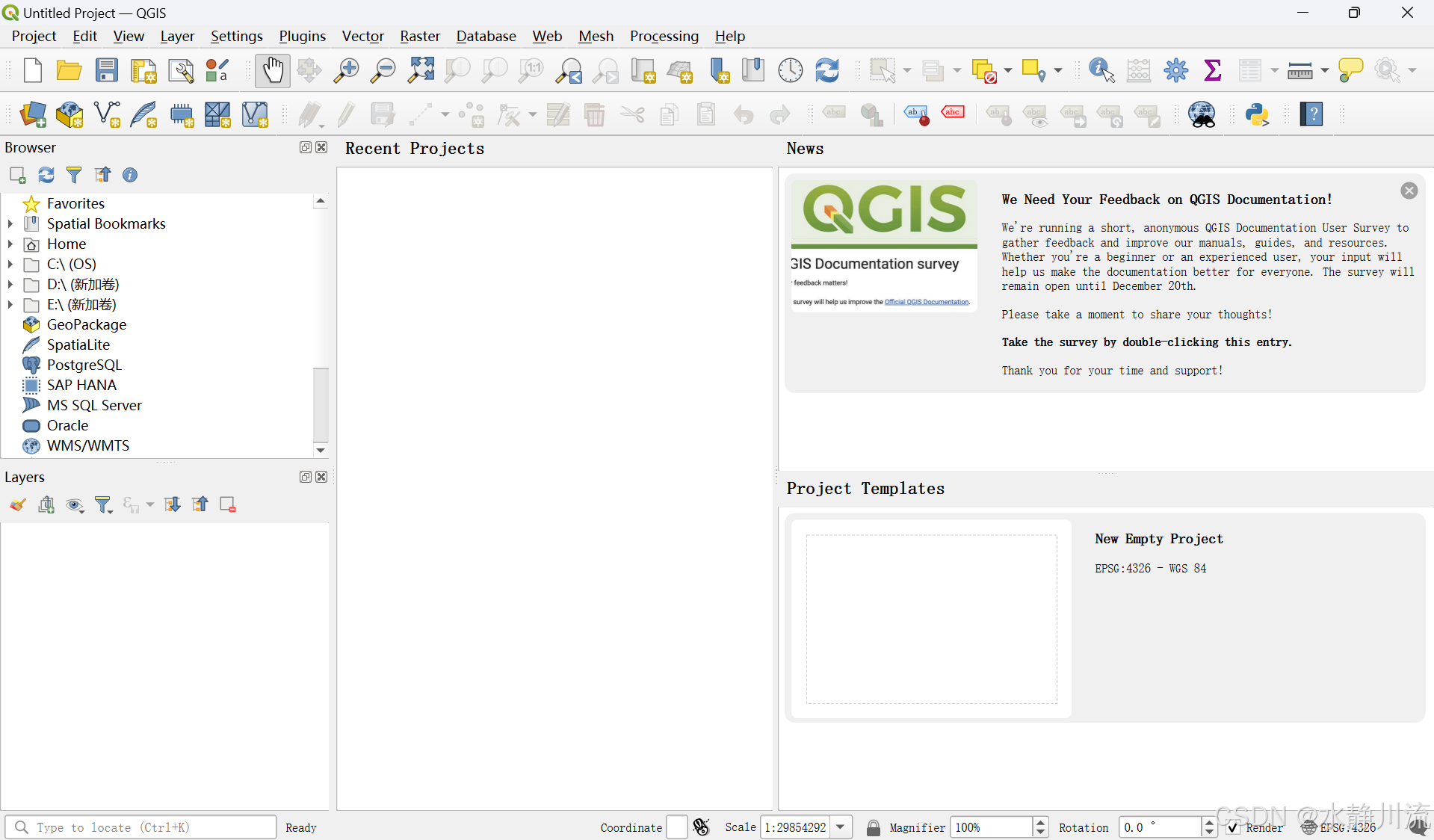
Task: Open the Processing Toolbox gear icon
Action: (x=1175, y=70)
